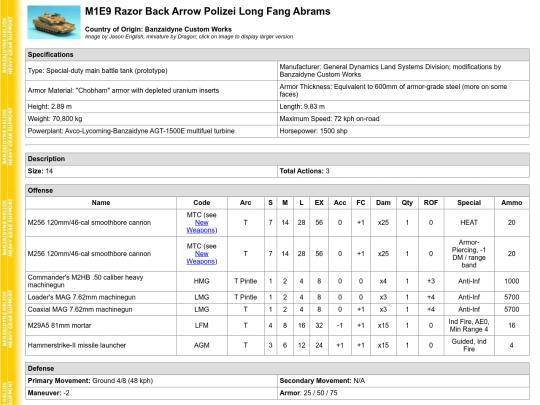The height and width of the screenshot is (405, 540).
Task: Click the Acc column header
Action: (x=340, y=203)
